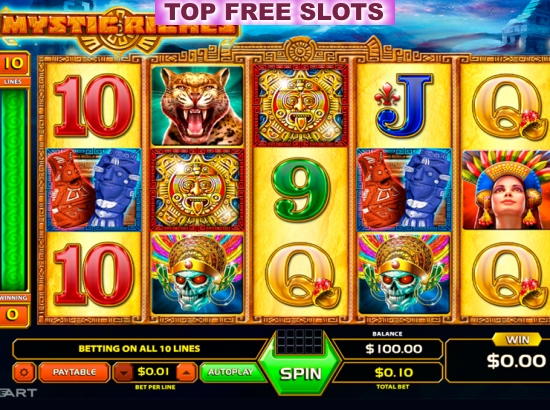Click the golden sun mask on reel three

[x=300, y=106]
